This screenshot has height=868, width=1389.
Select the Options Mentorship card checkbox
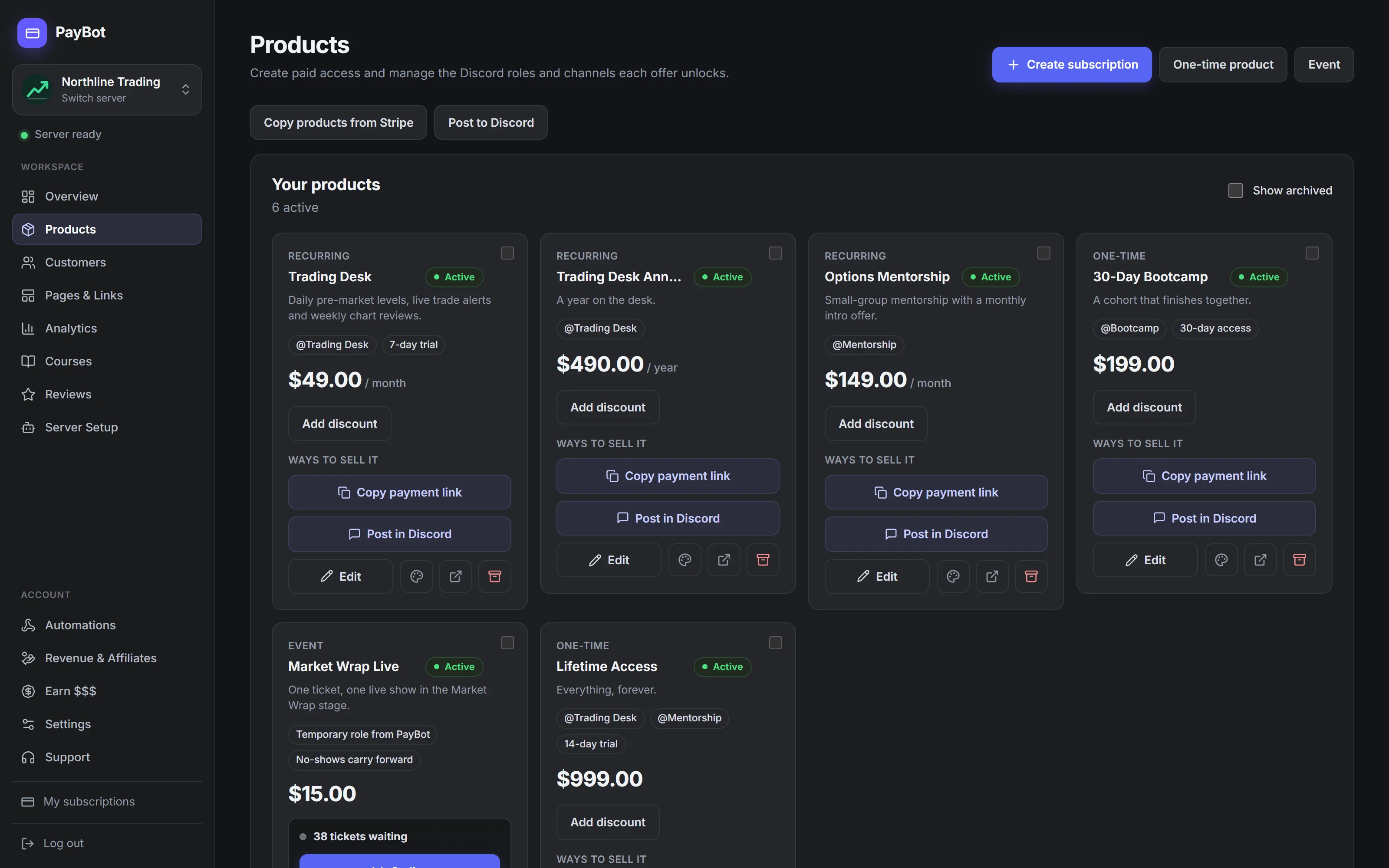[x=1044, y=253]
